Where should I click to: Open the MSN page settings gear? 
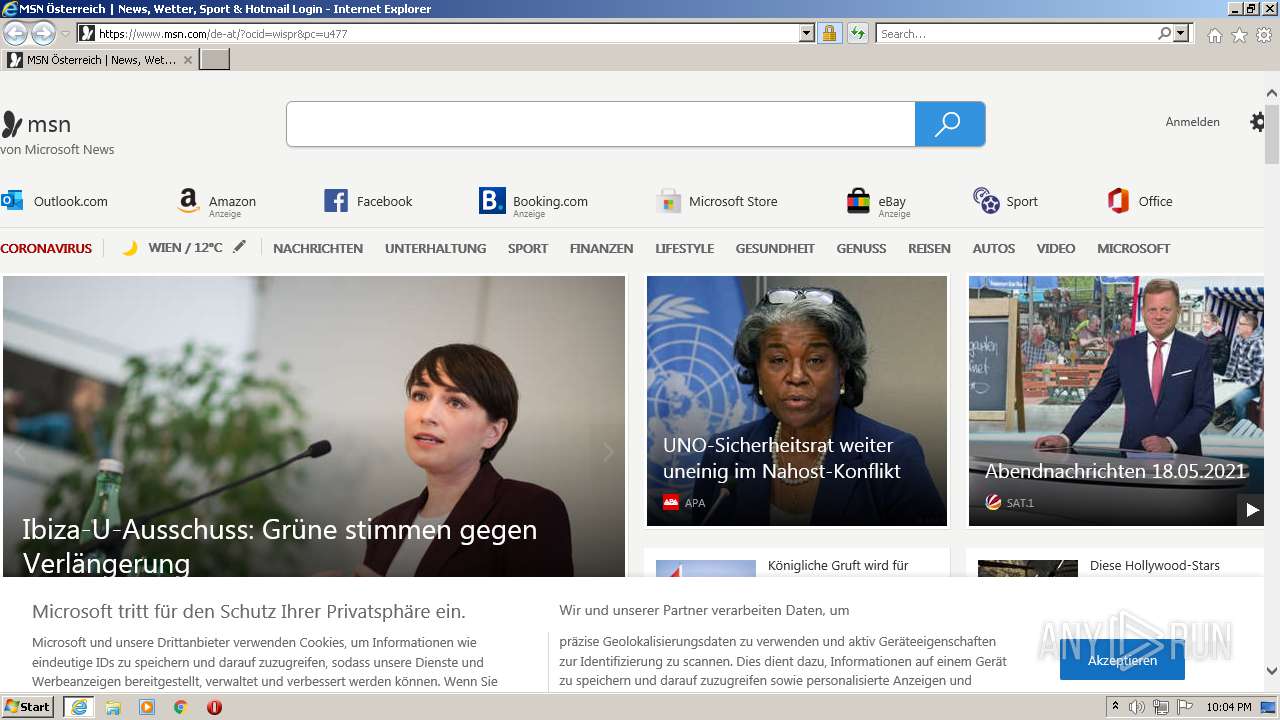1258,122
